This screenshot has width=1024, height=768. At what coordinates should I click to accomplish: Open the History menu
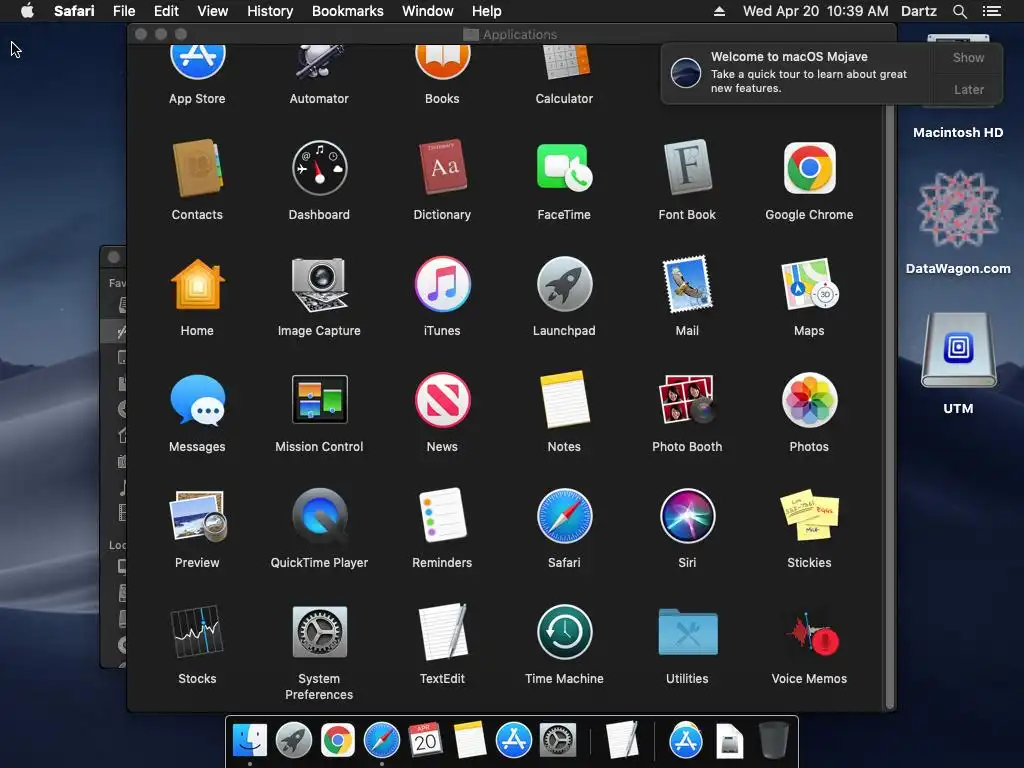click(x=270, y=11)
